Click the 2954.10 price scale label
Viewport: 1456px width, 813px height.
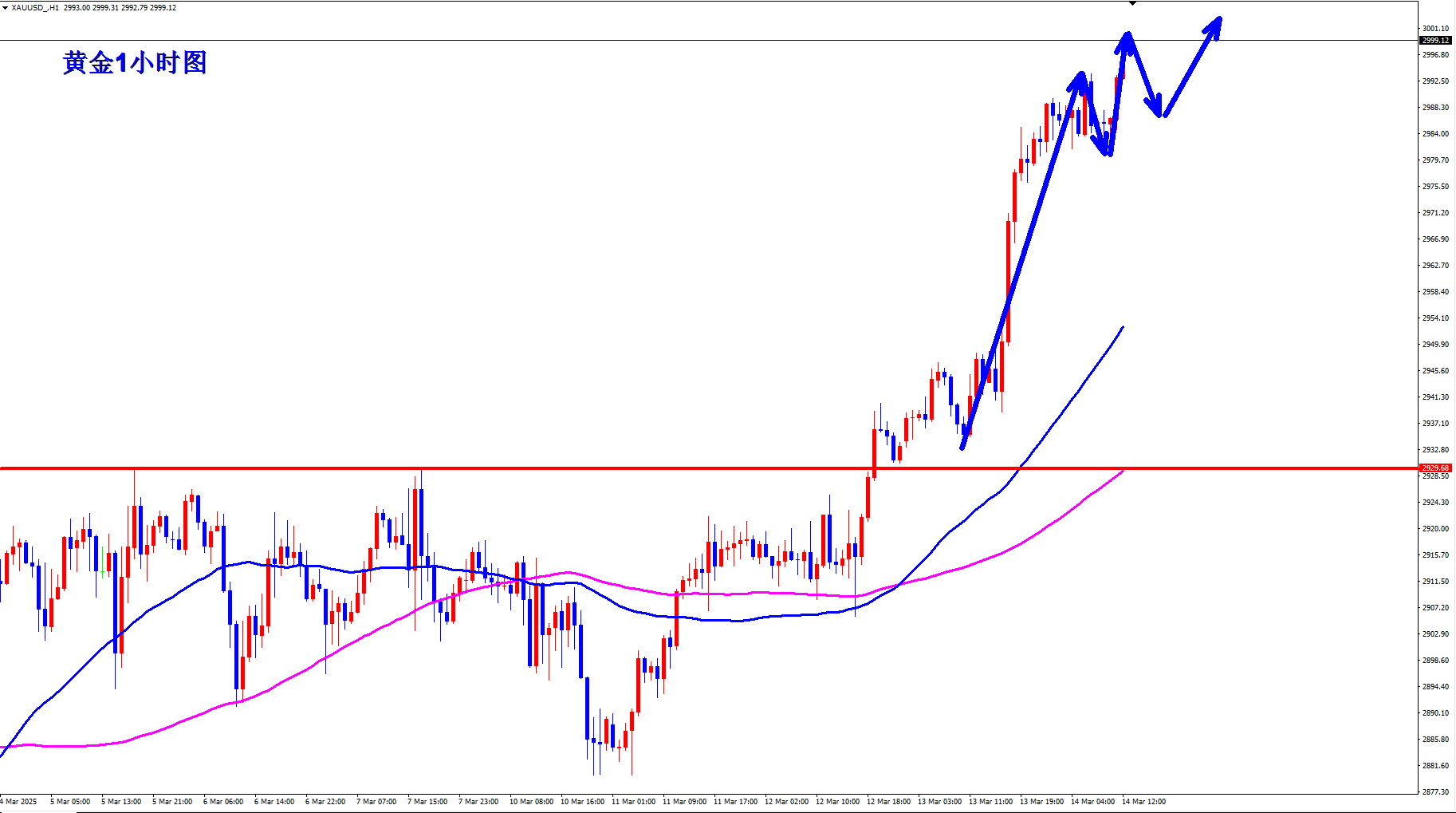coord(1435,318)
